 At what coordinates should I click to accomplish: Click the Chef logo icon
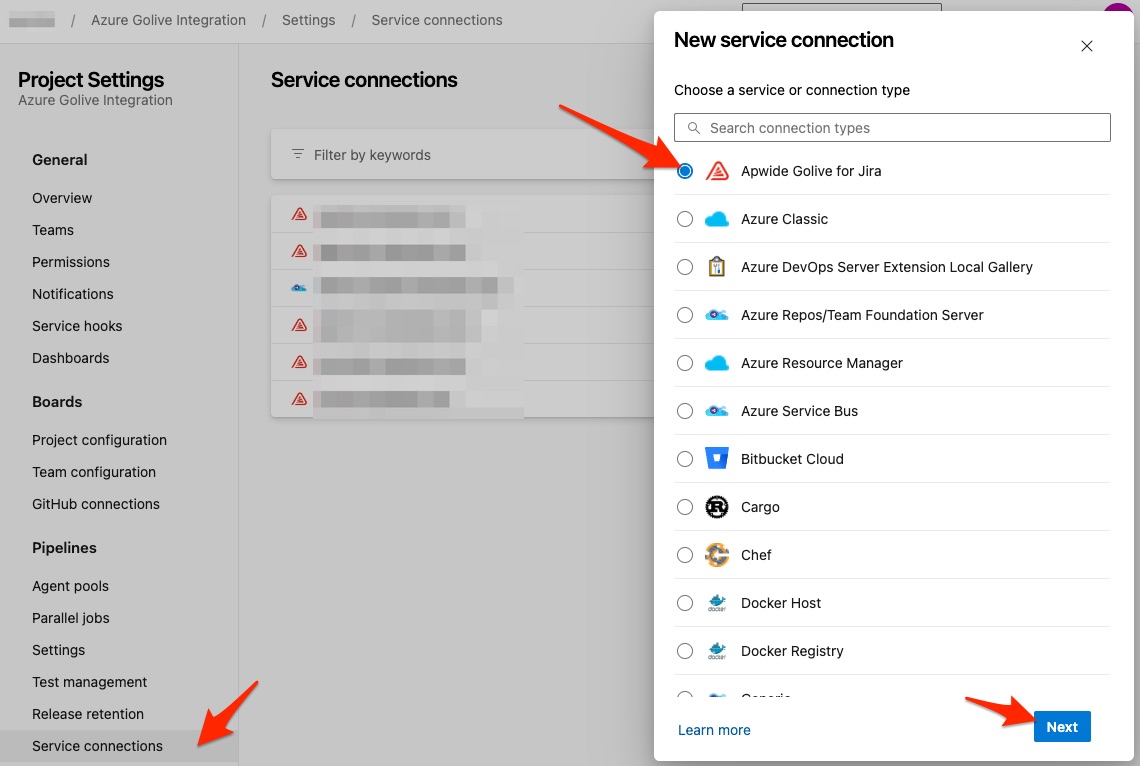(717, 555)
